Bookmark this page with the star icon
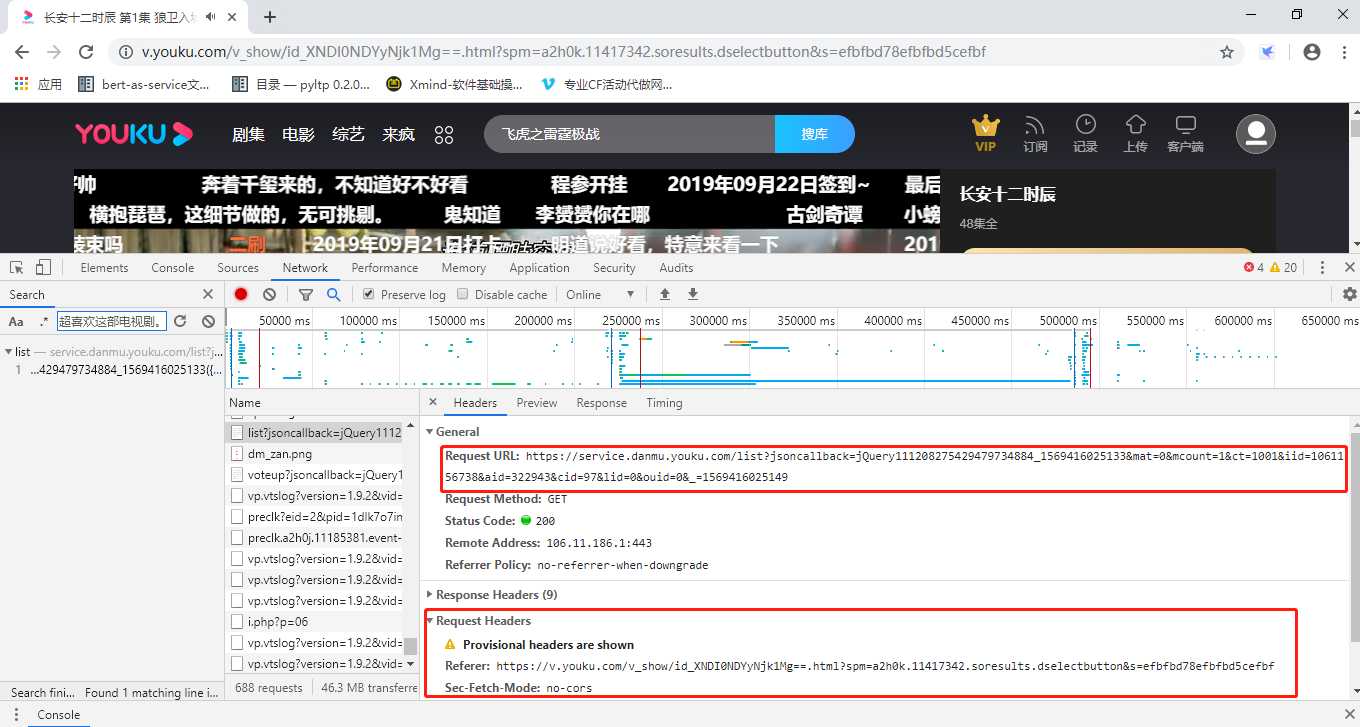Viewport: 1360px width, 727px height. pos(1227,52)
